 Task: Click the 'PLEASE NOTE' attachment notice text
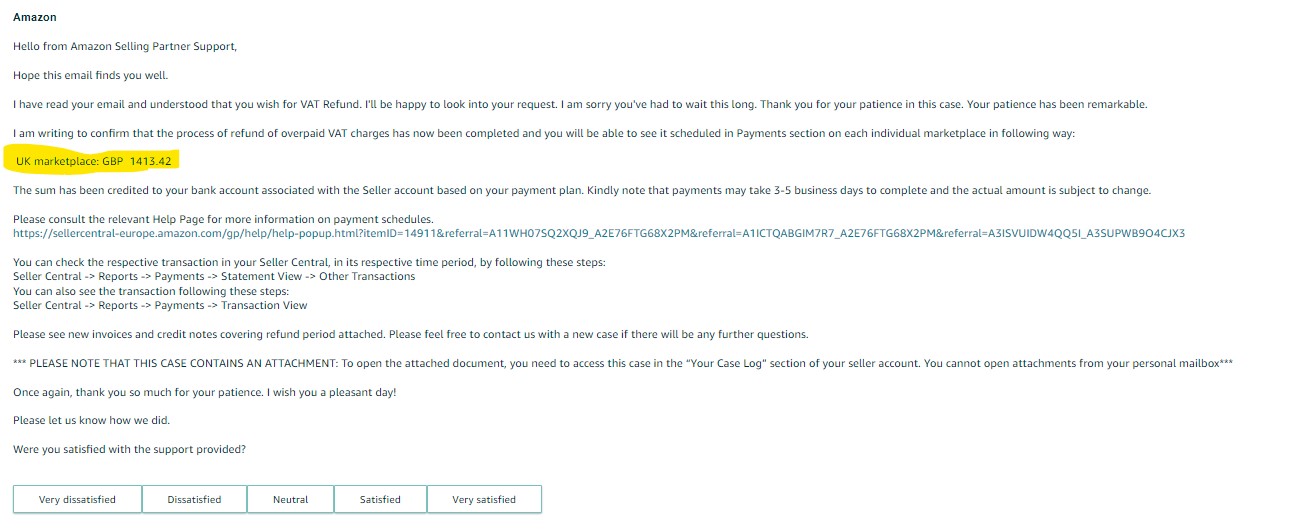[x=622, y=363]
